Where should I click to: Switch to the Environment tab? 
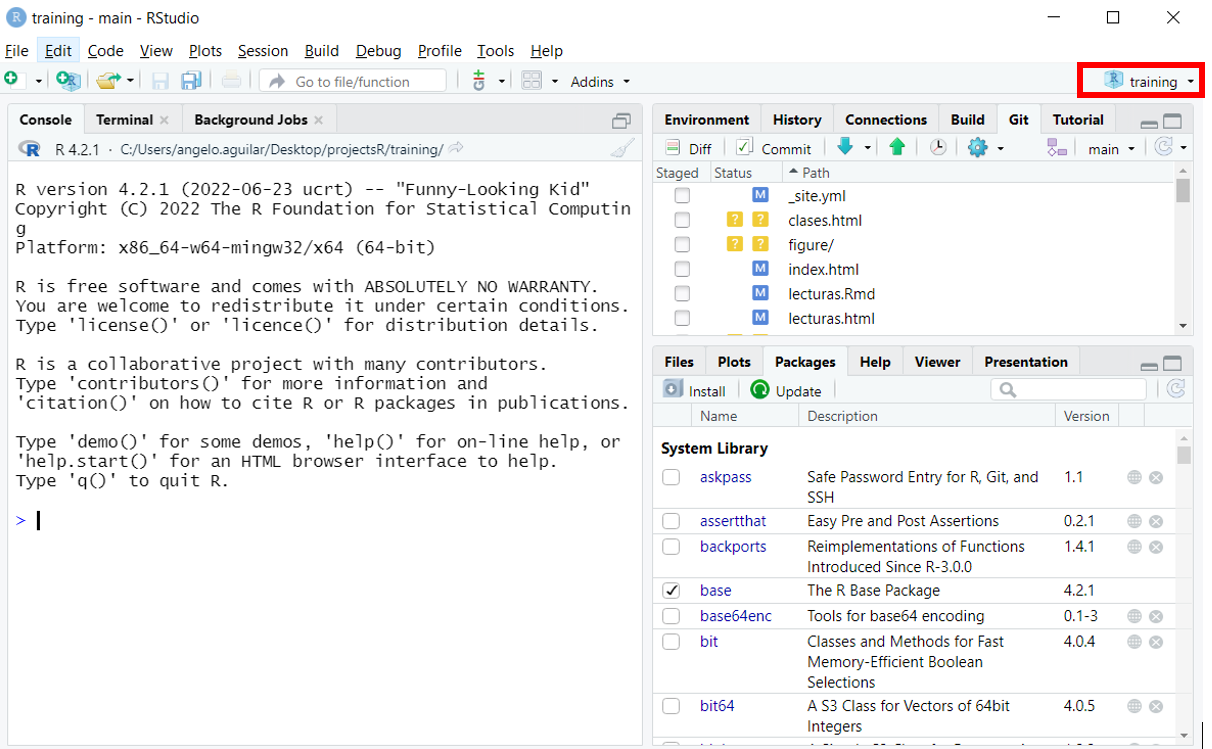[706, 120]
